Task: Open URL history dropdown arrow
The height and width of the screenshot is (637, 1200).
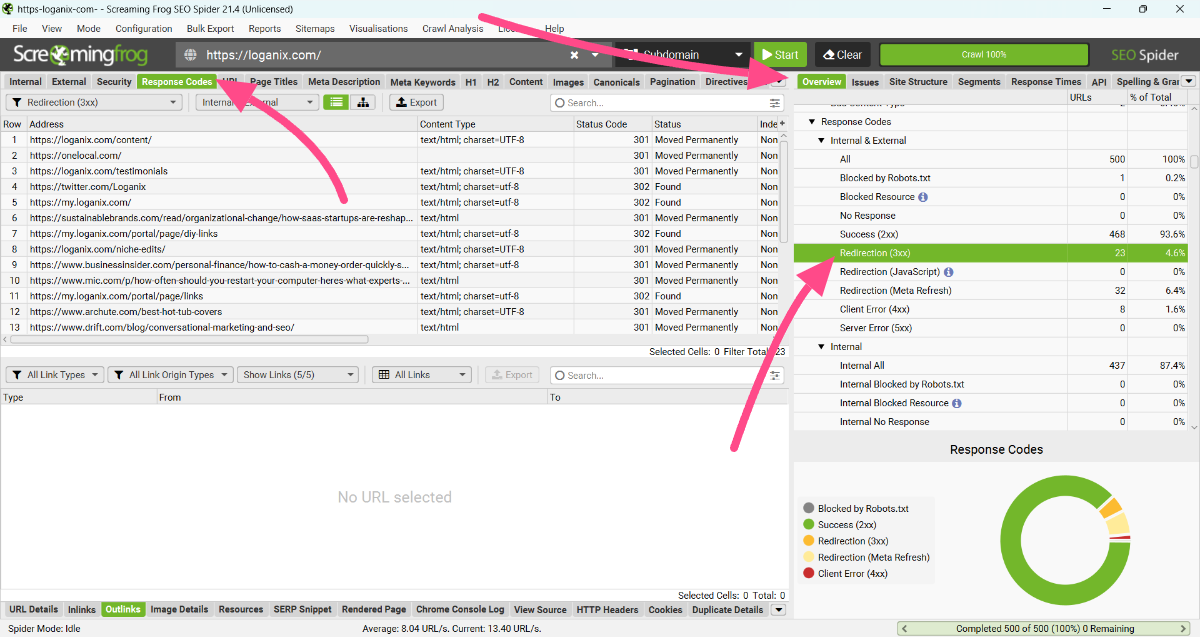Action: coord(596,55)
